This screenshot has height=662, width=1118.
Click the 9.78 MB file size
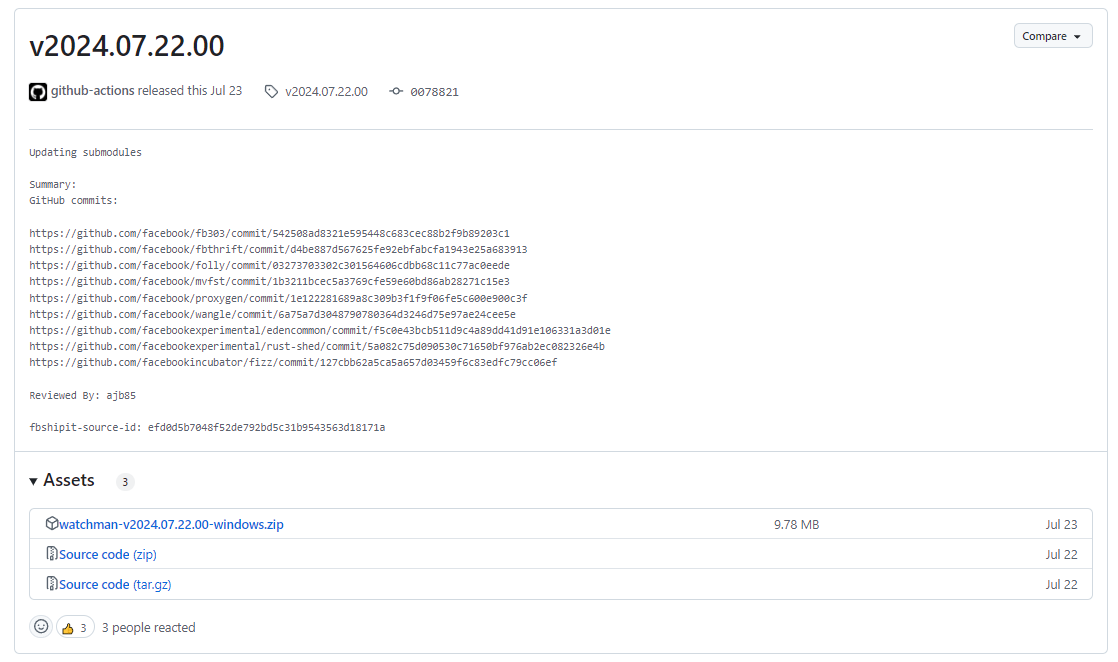pyautogui.click(x=796, y=524)
